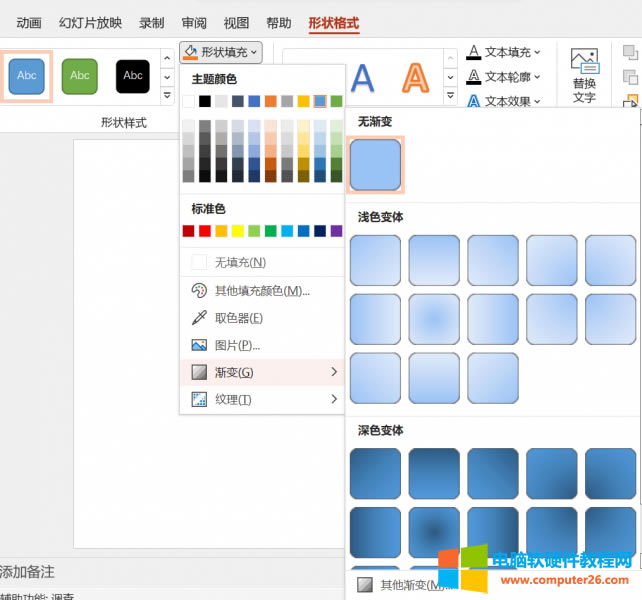Toggle the 无填充 no fill option
The height and width of the screenshot is (600, 642).
coord(239,262)
